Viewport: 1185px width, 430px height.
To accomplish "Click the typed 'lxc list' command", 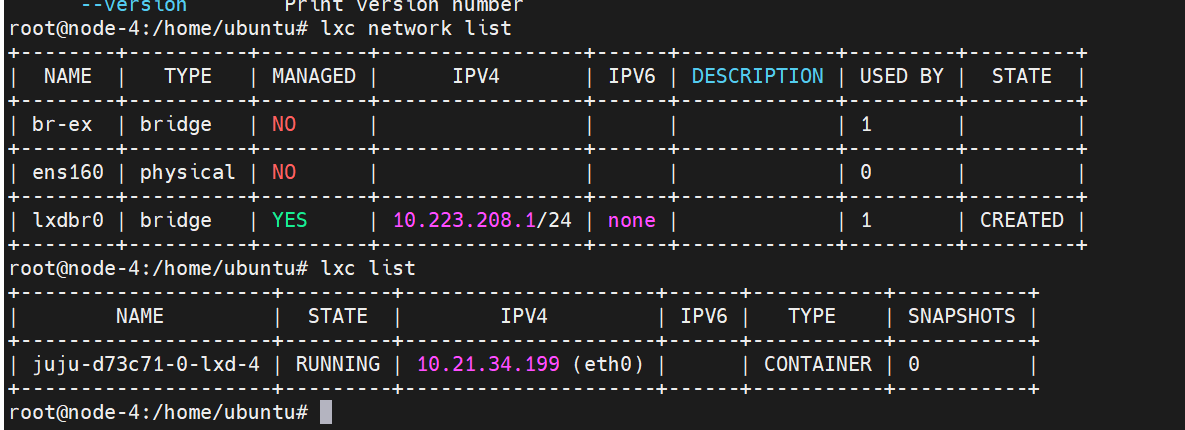I will (x=367, y=268).
